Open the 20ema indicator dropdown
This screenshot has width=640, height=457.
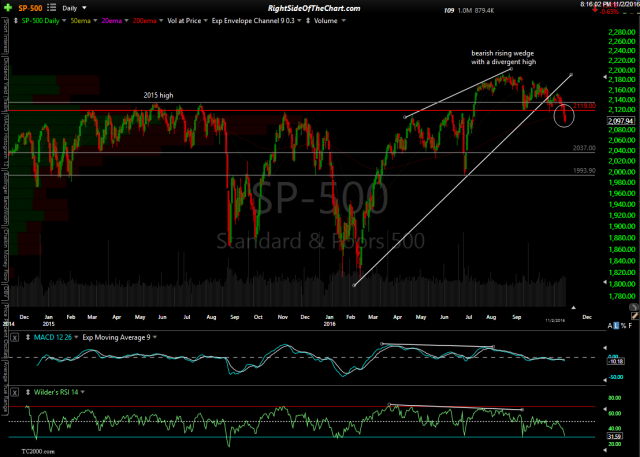(126, 20)
